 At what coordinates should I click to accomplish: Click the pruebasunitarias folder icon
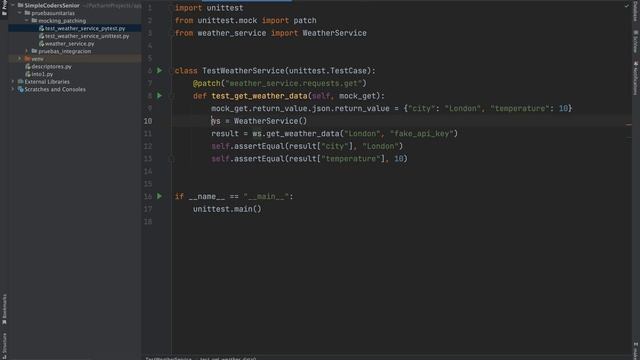coord(27,13)
